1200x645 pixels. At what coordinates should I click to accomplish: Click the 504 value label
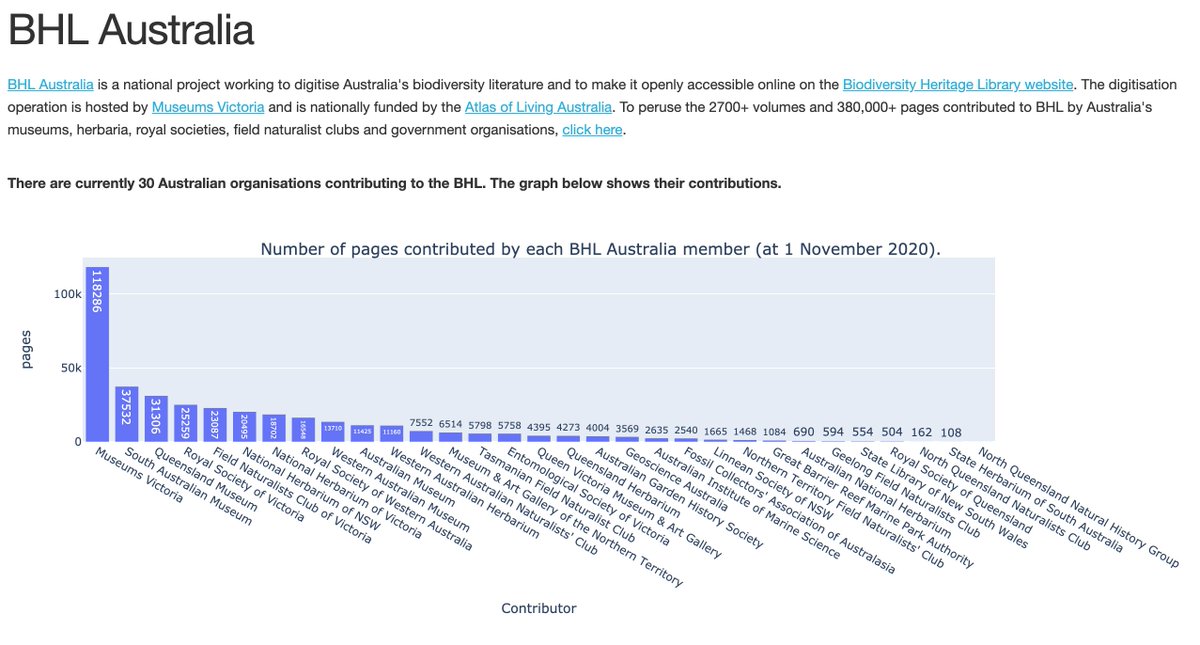click(x=893, y=432)
